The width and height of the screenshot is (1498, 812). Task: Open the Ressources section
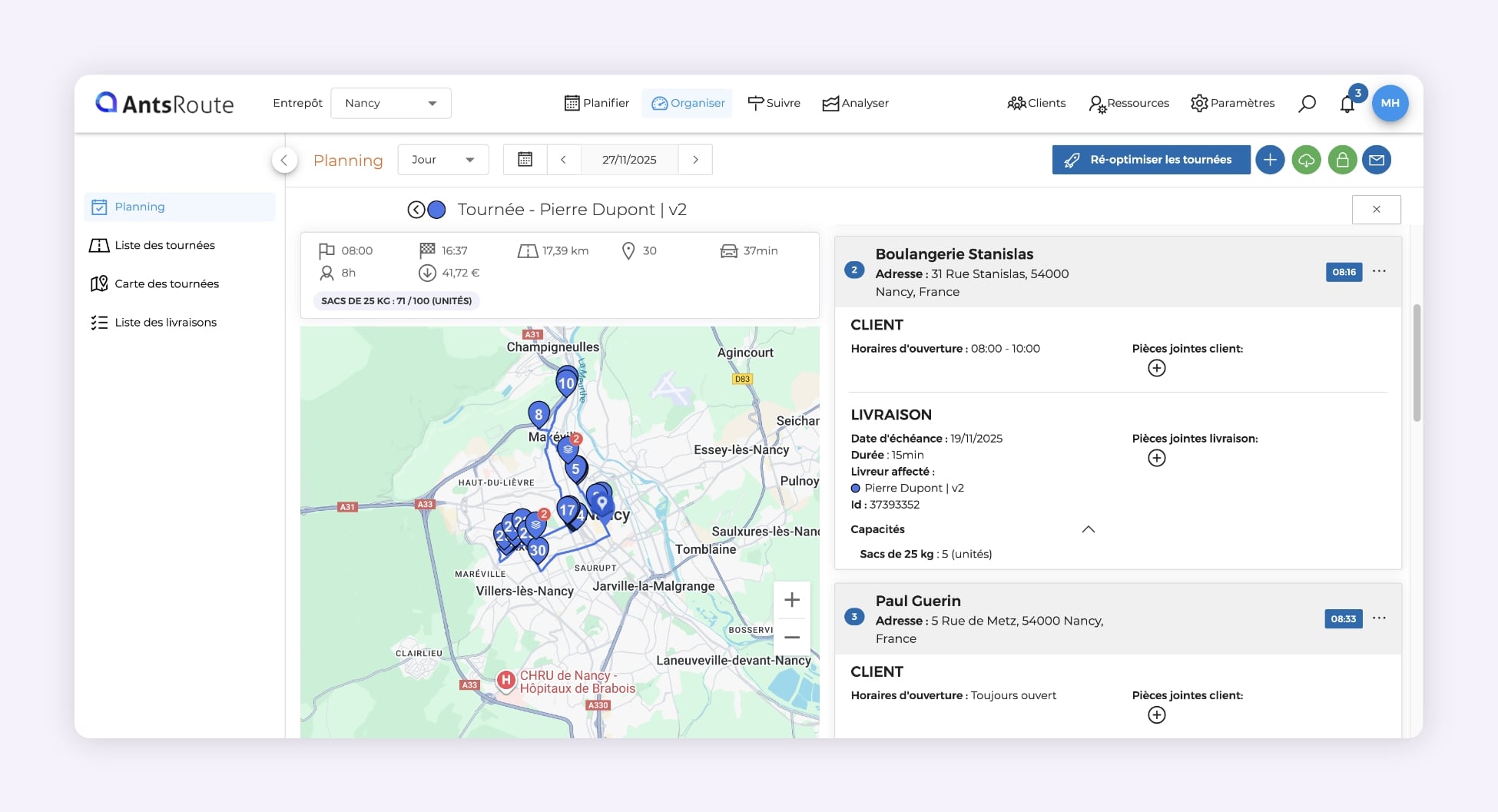[x=1128, y=103]
